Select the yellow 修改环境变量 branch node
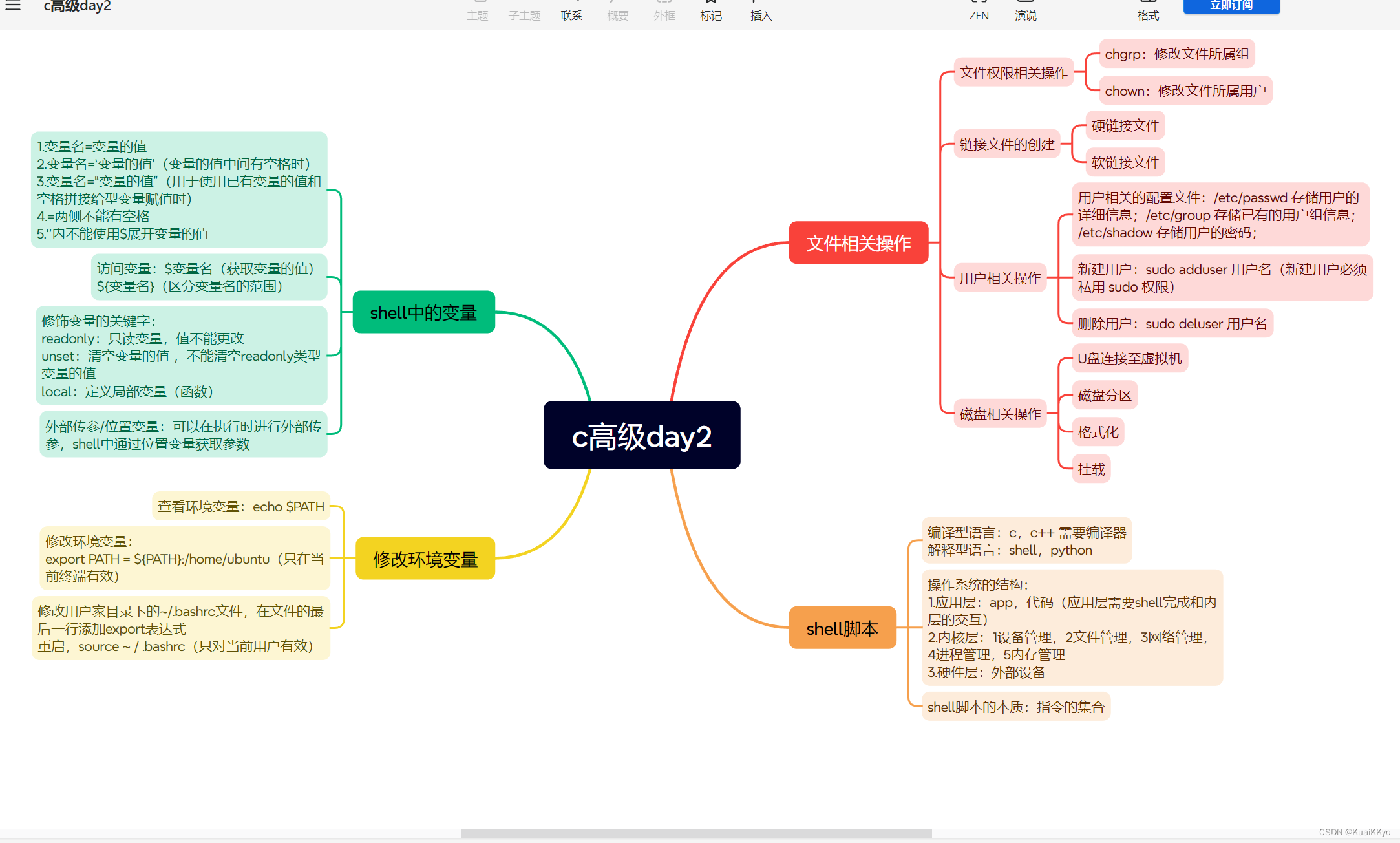Screen dimensions: 1400x843 (x=425, y=559)
